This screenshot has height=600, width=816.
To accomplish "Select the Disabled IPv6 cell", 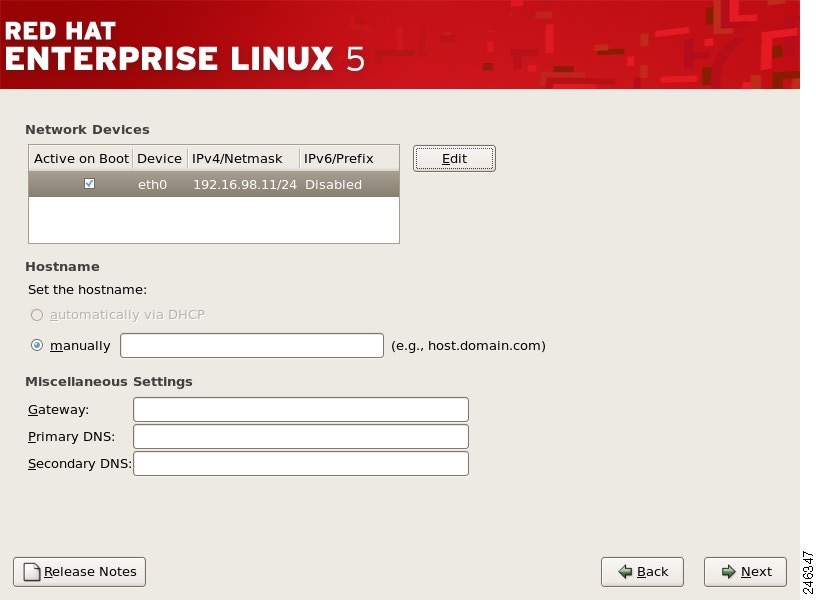I will click(333, 184).
